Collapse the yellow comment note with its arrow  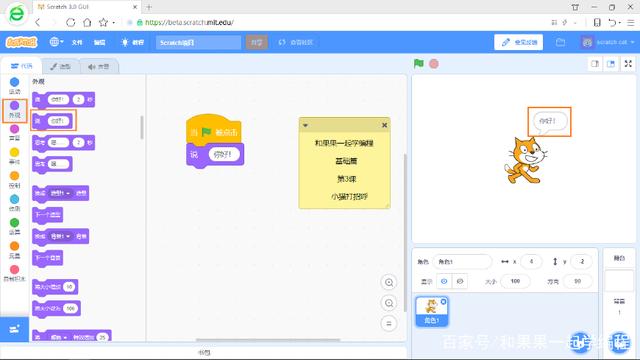click(305, 125)
